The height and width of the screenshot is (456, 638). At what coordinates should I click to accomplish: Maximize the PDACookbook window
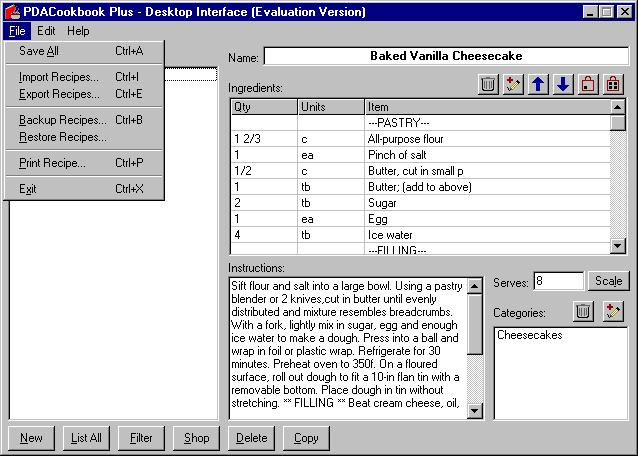pyautogui.click(x=606, y=12)
